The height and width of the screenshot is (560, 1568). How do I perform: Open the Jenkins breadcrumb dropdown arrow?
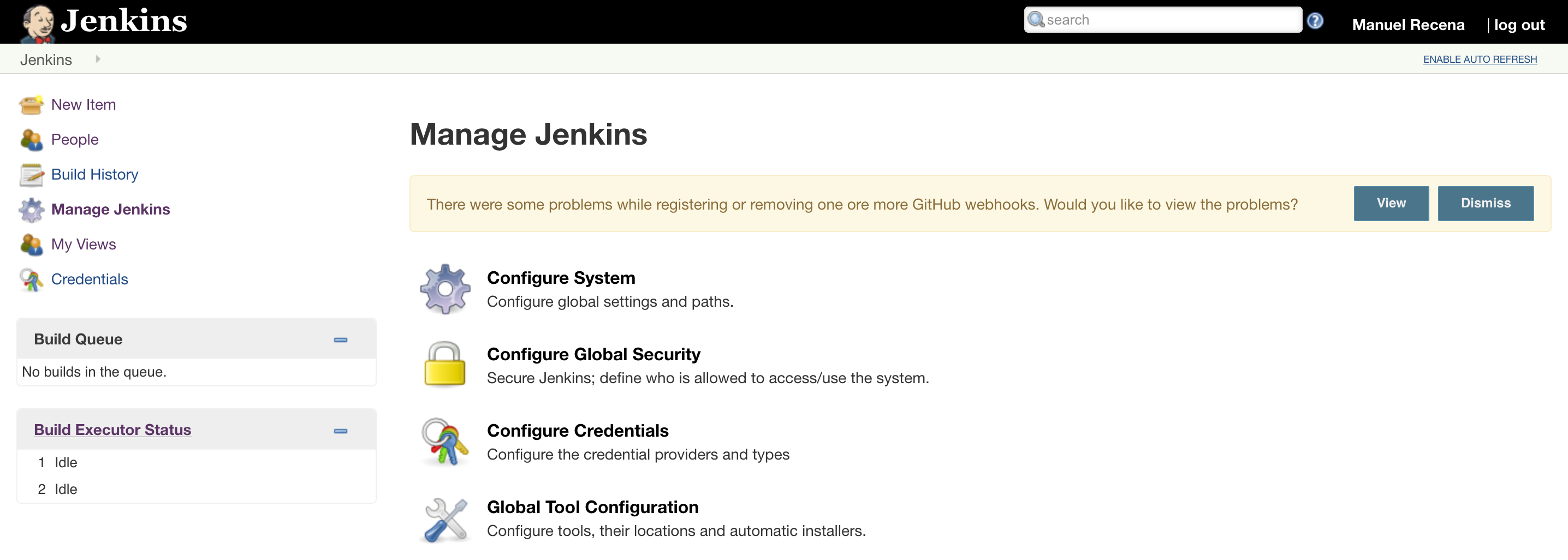point(98,59)
